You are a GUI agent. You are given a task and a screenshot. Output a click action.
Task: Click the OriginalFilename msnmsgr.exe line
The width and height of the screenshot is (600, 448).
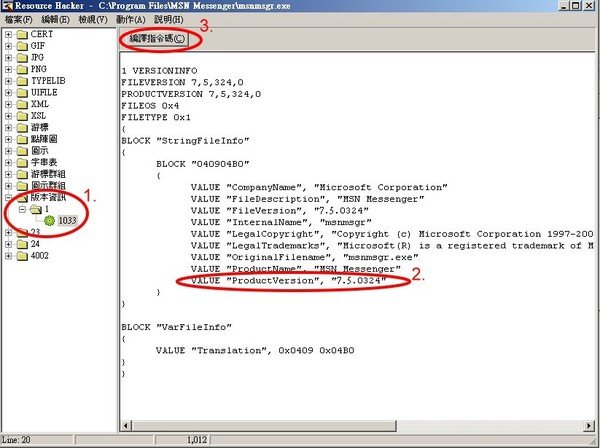point(304,257)
